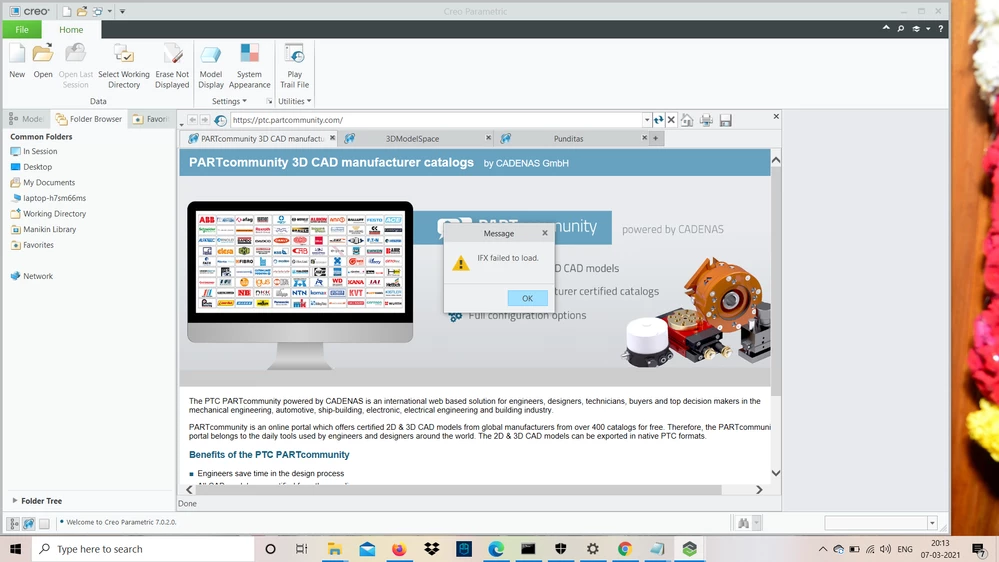Click the command search magnifier icon
The height and width of the screenshot is (562, 999).
coord(901,29)
